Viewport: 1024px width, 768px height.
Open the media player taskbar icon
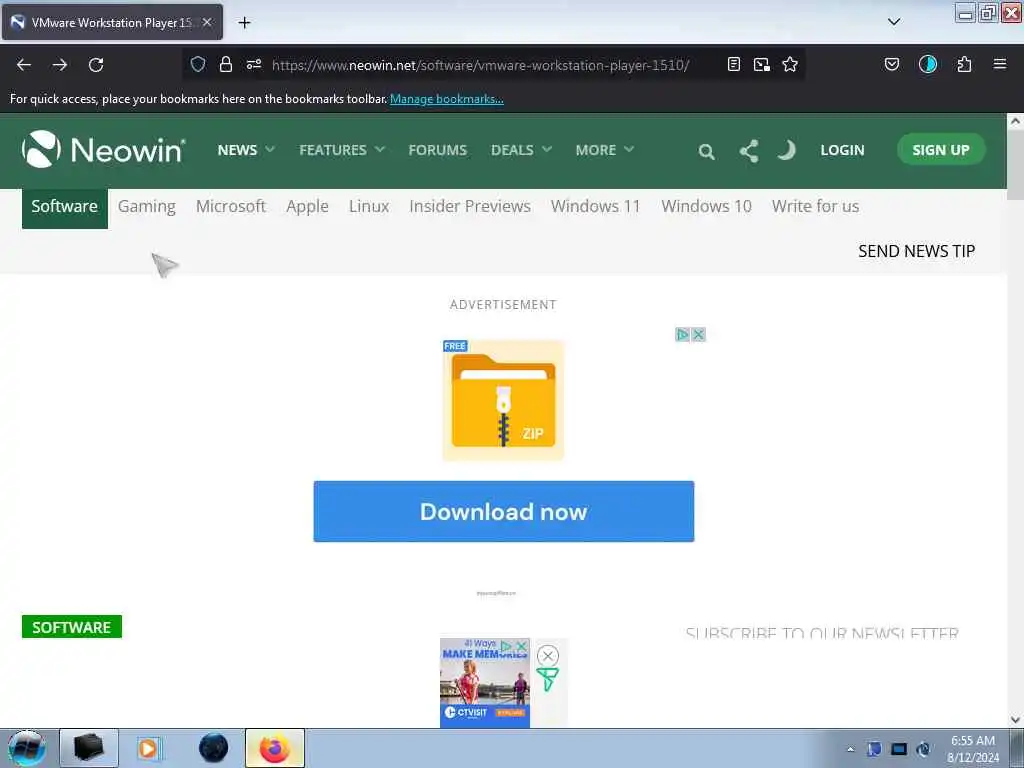[148, 748]
